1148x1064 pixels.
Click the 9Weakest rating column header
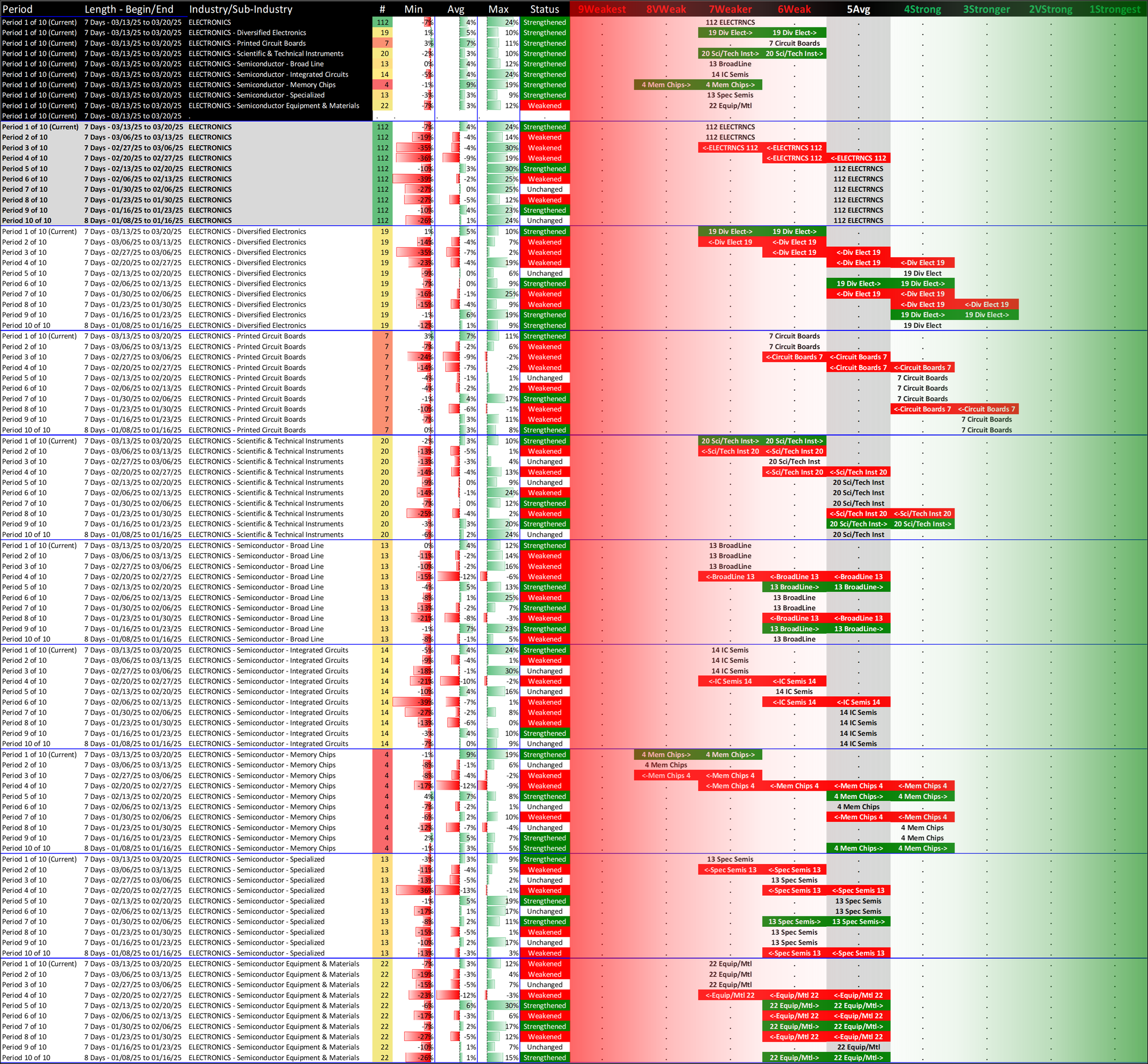[602, 9]
